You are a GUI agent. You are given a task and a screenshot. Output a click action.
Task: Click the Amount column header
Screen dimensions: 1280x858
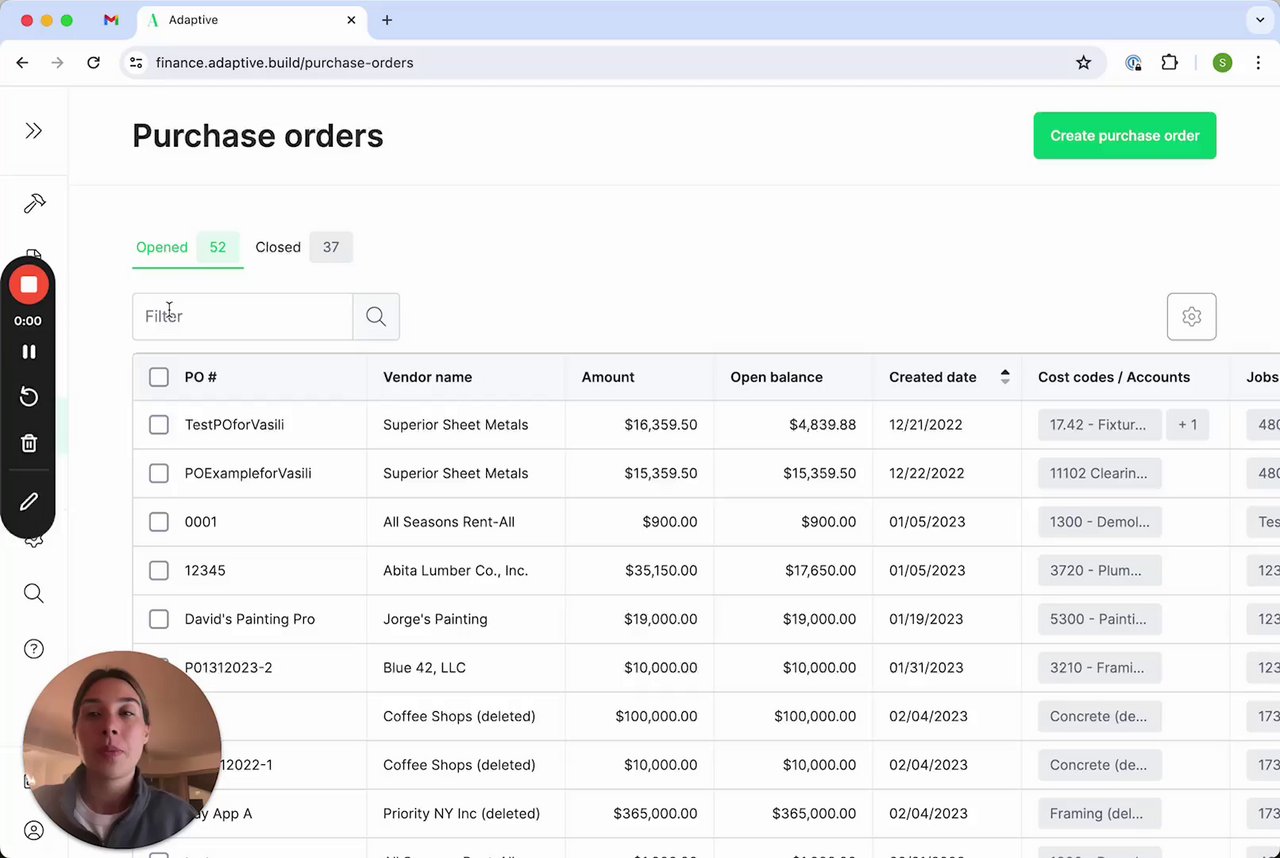(608, 377)
